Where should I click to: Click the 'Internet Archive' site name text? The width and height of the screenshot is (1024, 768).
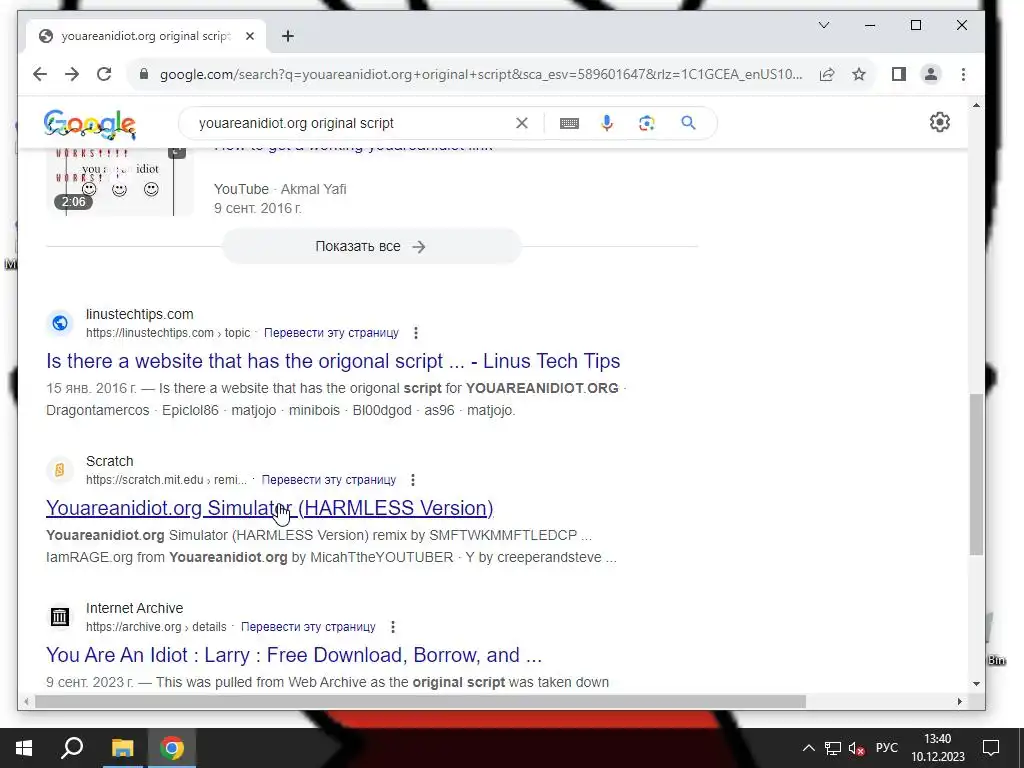click(x=135, y=608)
